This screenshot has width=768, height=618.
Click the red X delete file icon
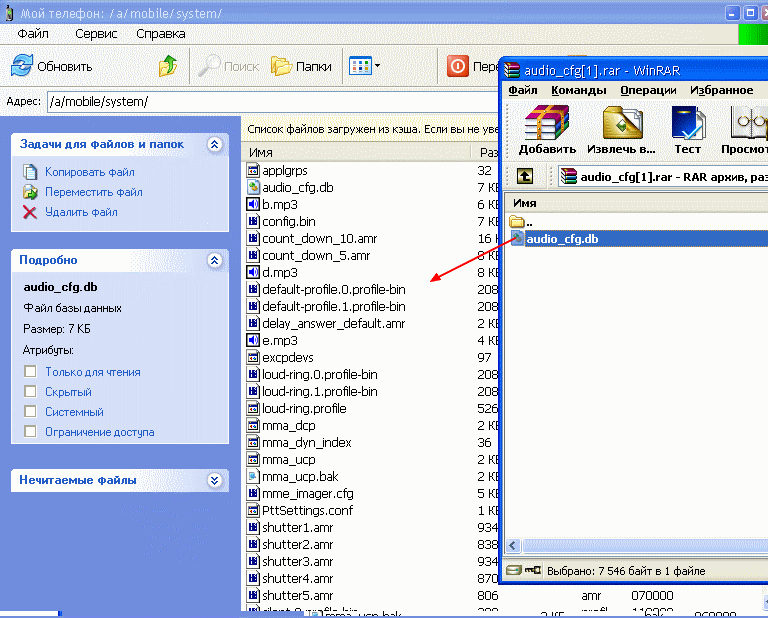tap(30, 212)
